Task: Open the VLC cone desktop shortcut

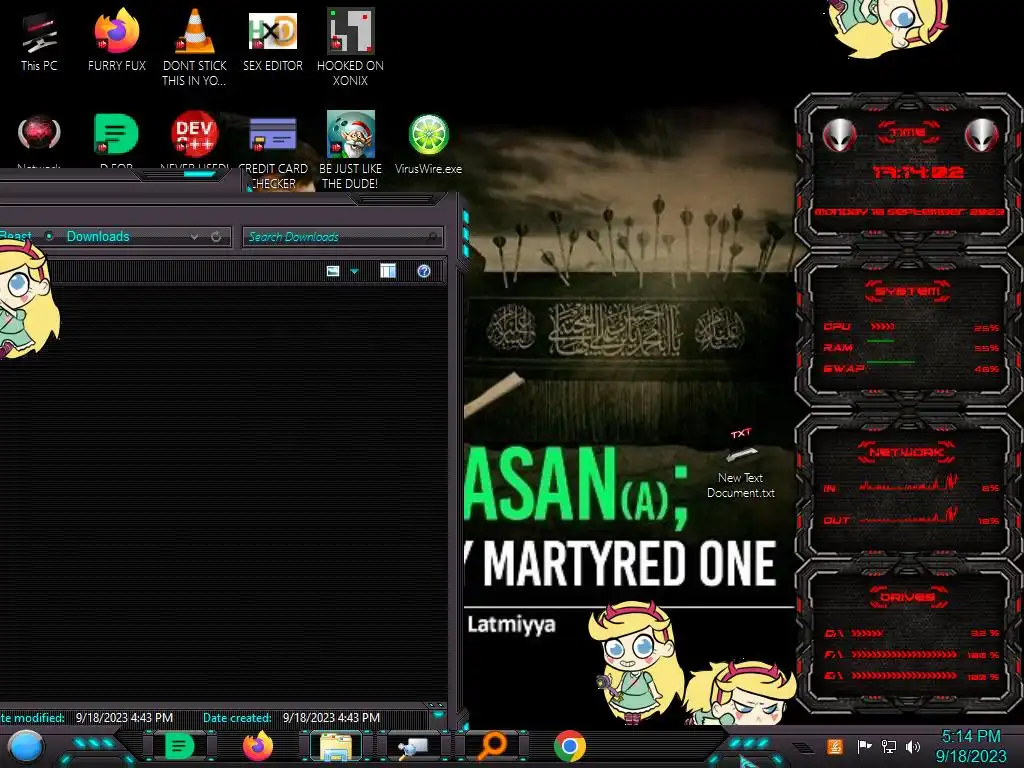Action: click(194, 47)
